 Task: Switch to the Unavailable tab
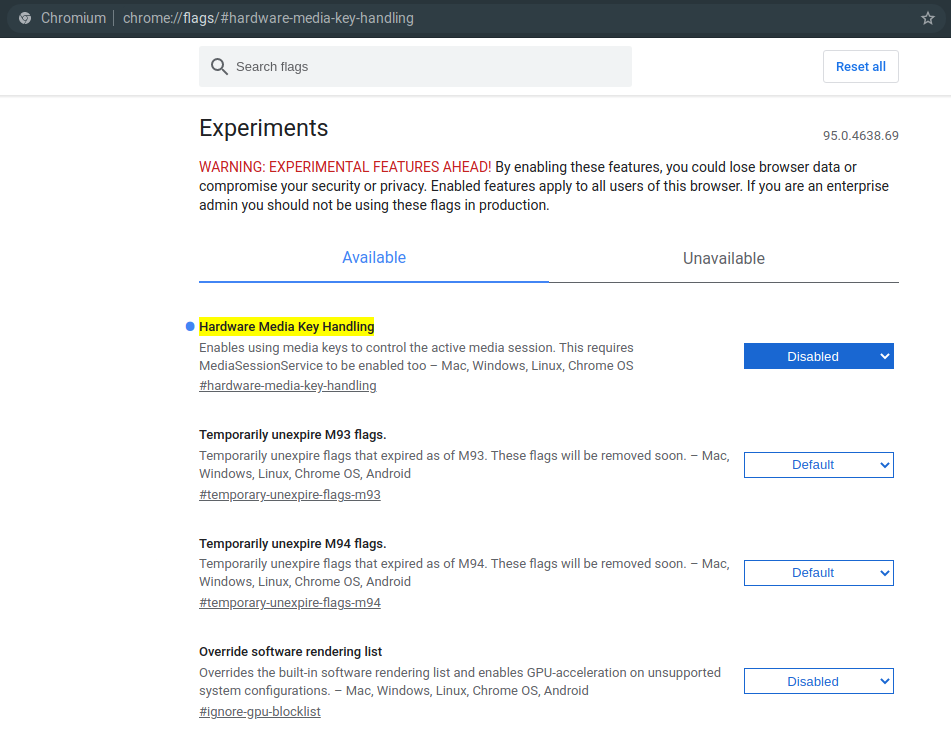724,258
